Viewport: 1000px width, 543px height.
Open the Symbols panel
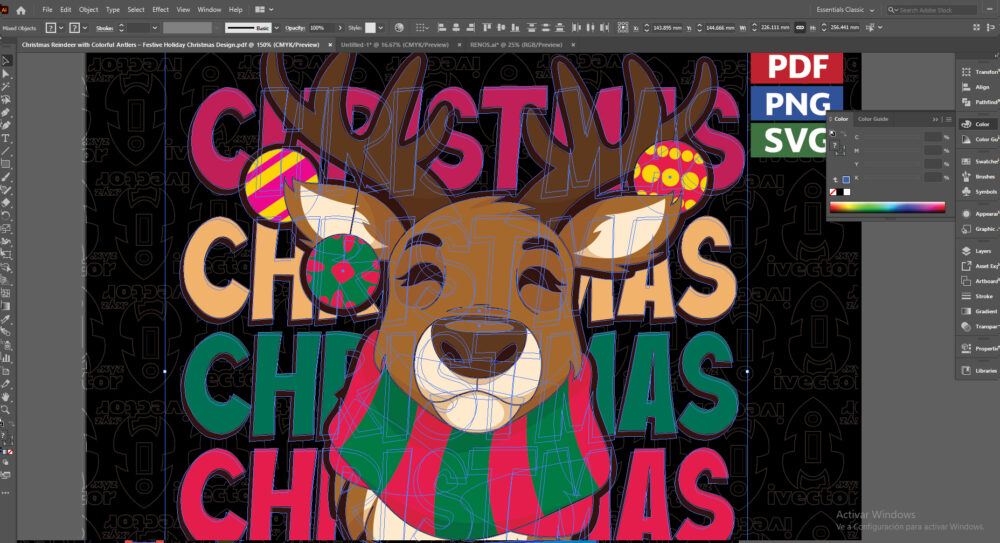pyautogui.click(x=981, y=191)
